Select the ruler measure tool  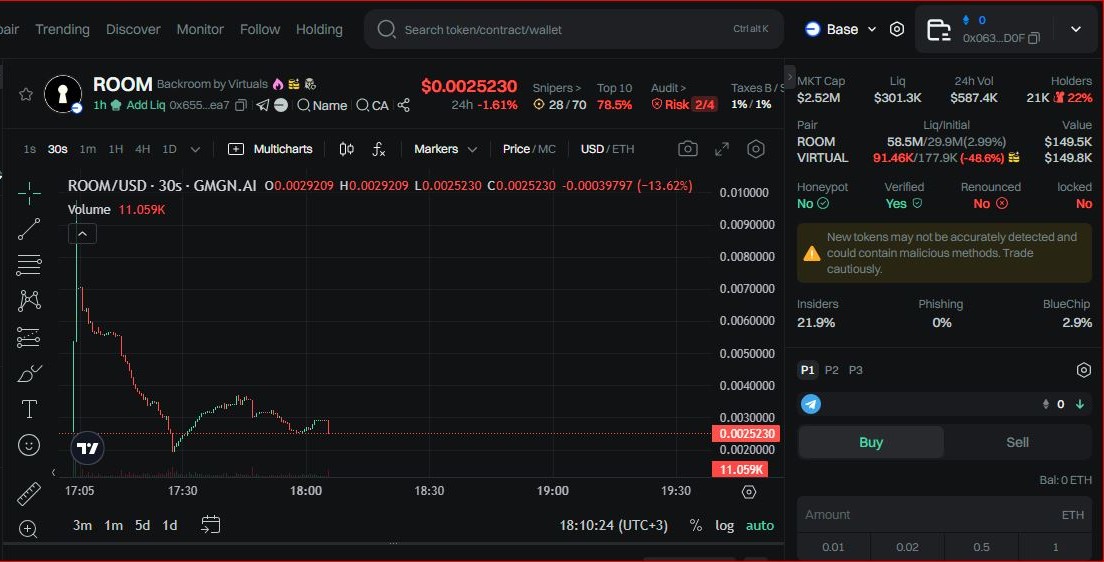click(29, 494)
